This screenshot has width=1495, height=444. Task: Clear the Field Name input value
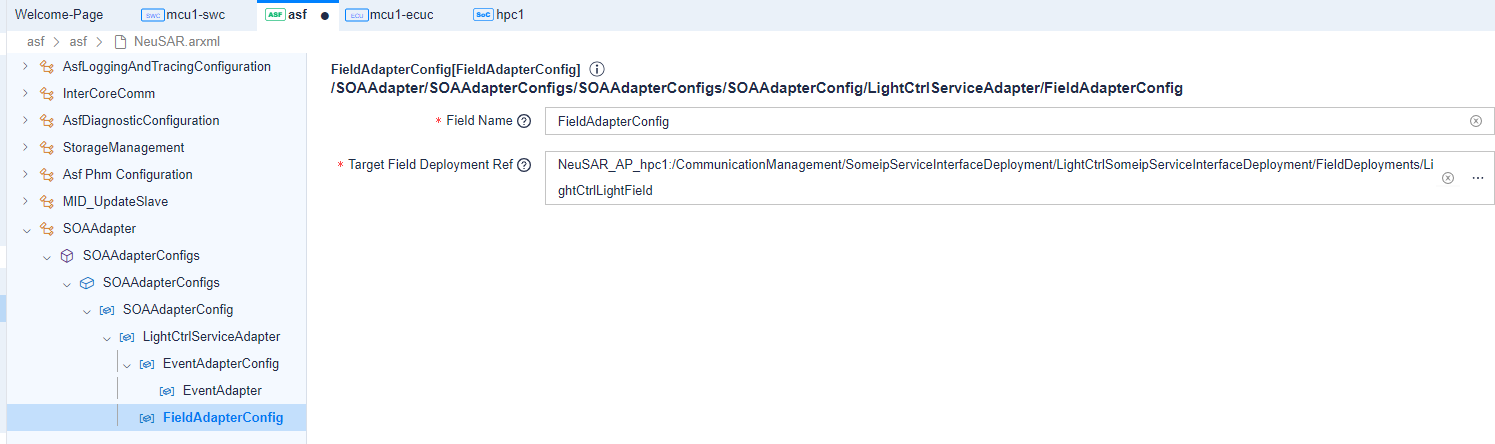(1475, 121)
